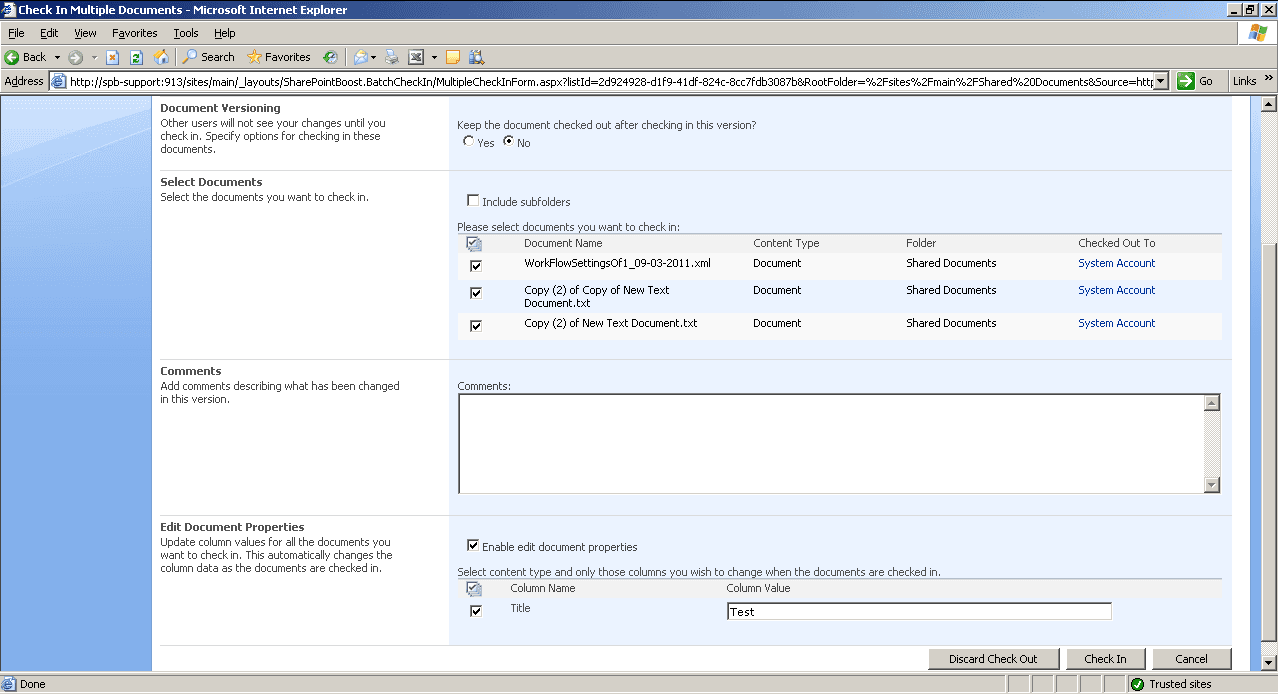This screenshot has height=695, width=1278.
Task: Click the Trusted sites status icon
Action: [1137, 684]
